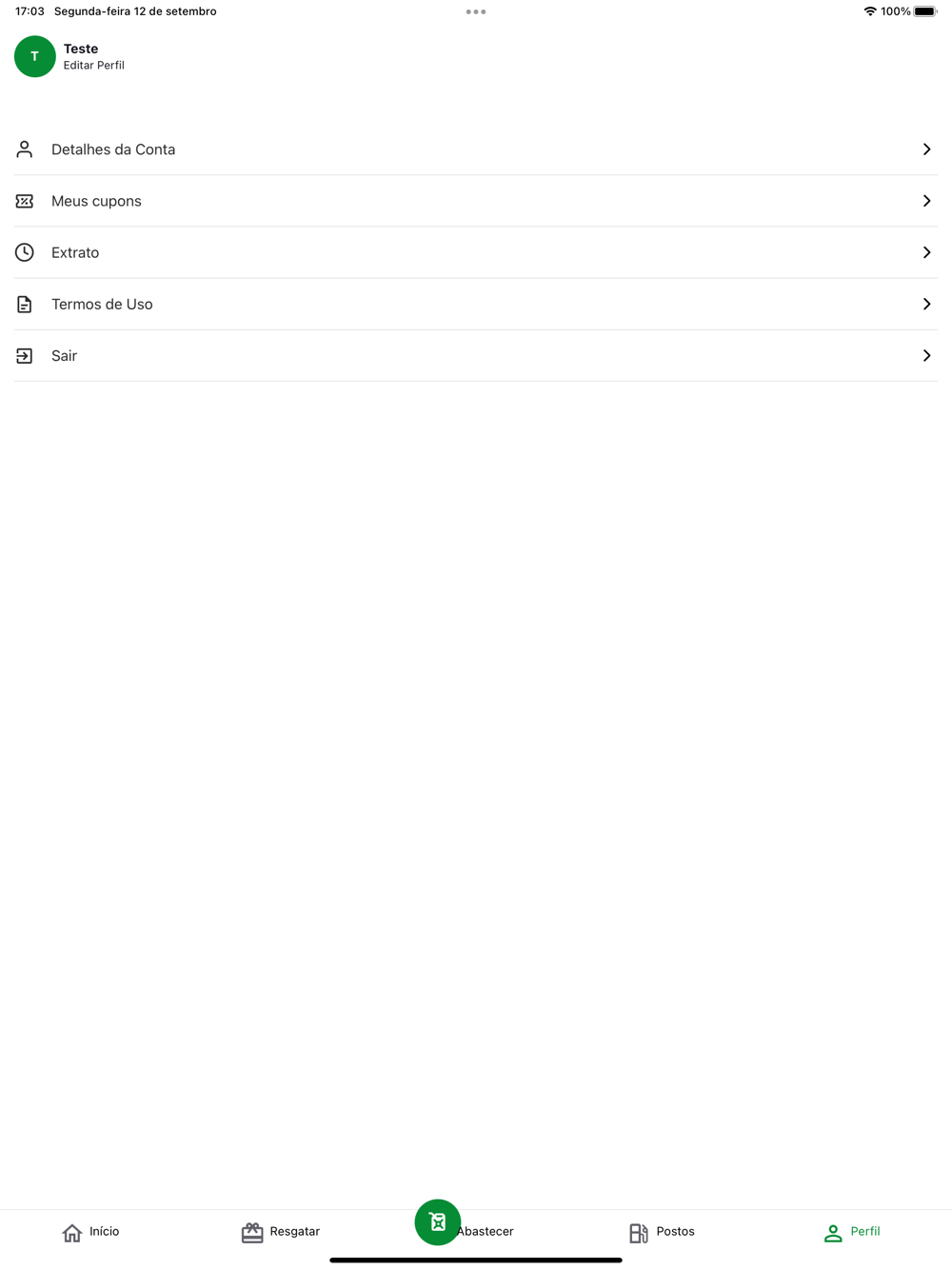Image resolution: width=952 pixels, height=1270 pixels.
Task: Click the chevron on the Sair row
Action: [x=926, y=355]
